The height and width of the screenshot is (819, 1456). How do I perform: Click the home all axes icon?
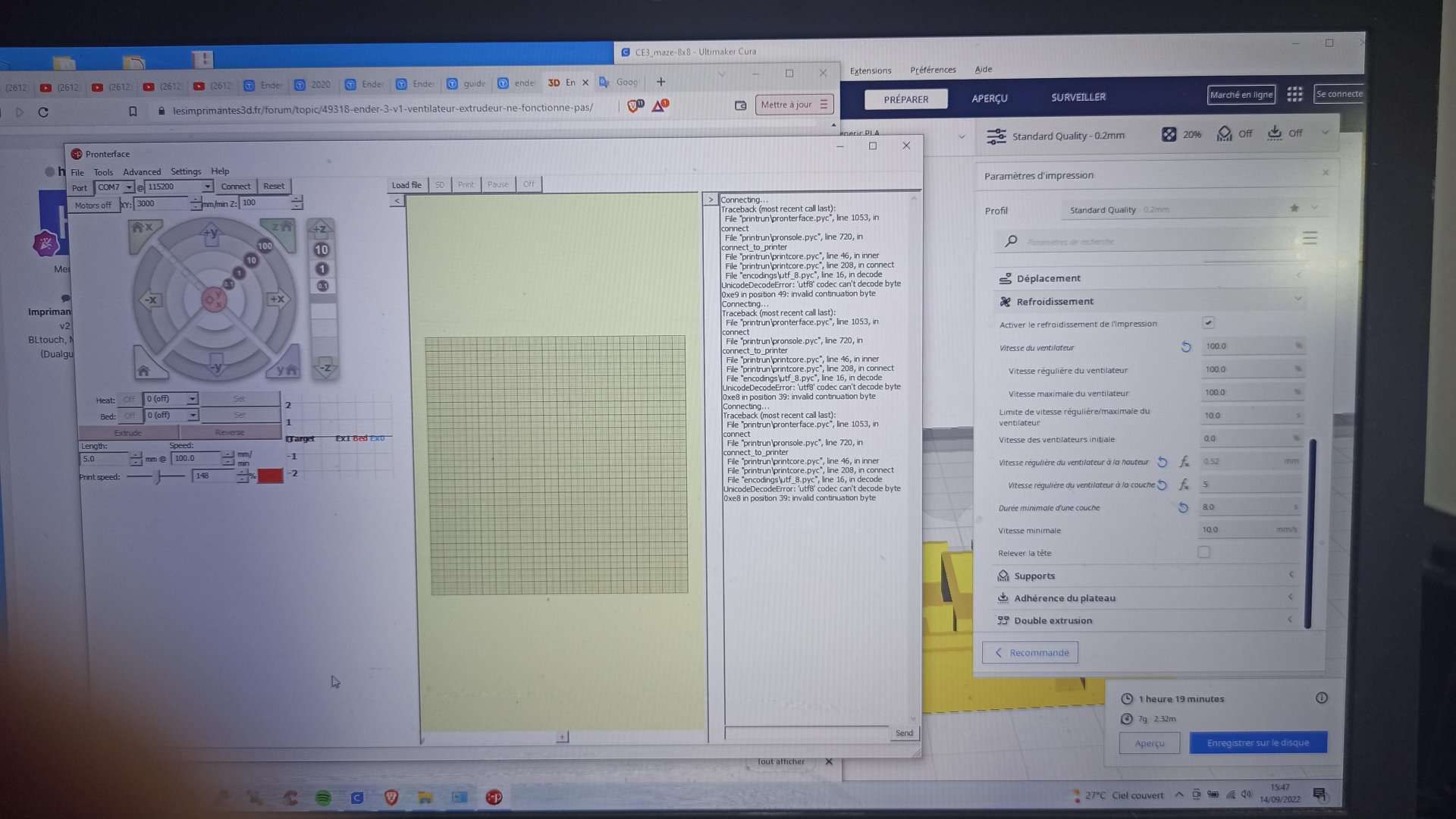(143, 370)
